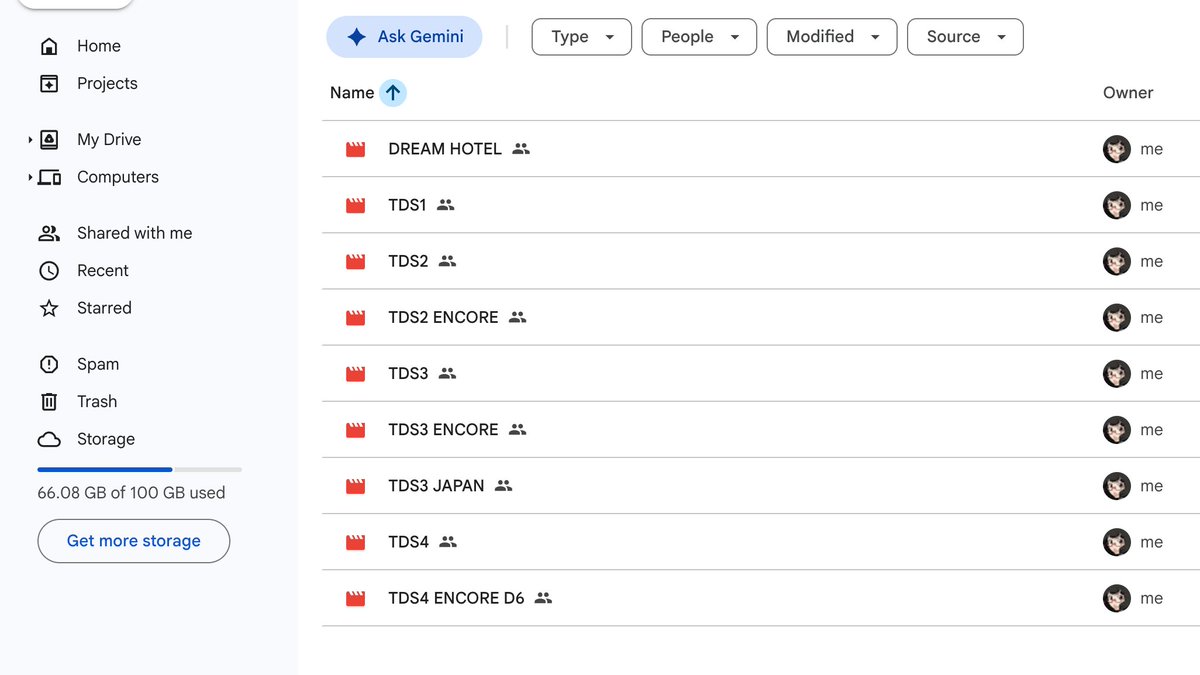Click the video file icon beside TDS3 JAPAN
The image size is (1200, 675).
[x=355, y=486]
